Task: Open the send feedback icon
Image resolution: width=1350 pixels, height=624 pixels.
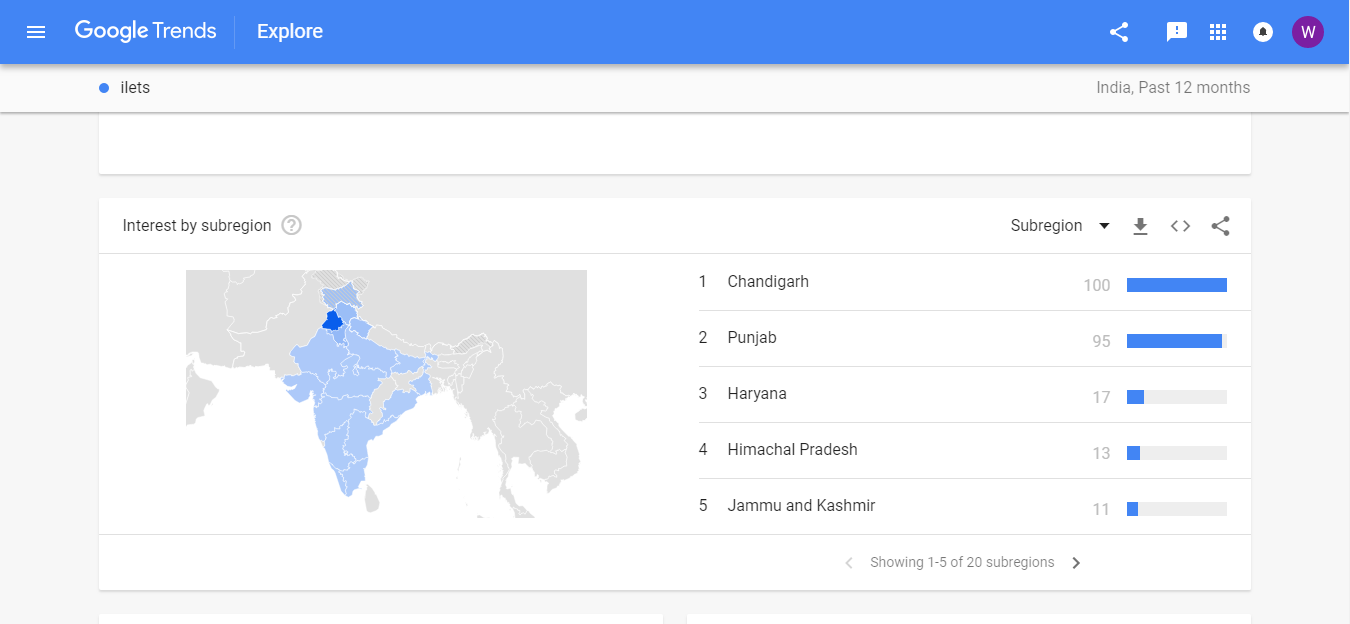Action: (x=1177, y=32)
